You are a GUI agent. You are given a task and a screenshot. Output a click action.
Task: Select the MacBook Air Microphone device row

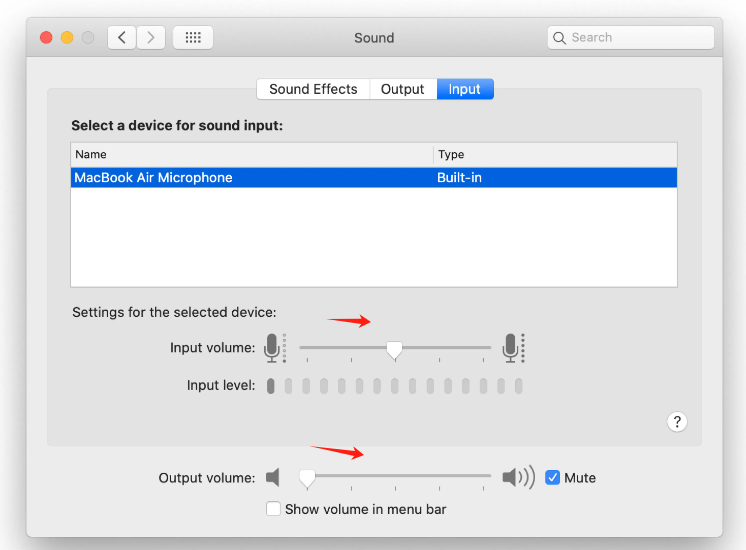coord(374,177)
